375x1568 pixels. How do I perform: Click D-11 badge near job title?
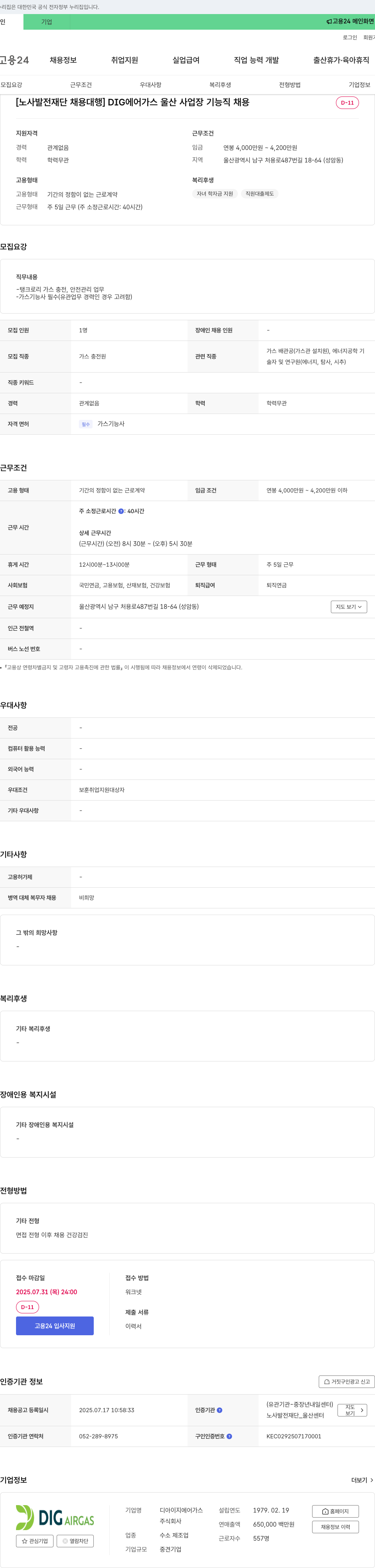tap(348, 103)
